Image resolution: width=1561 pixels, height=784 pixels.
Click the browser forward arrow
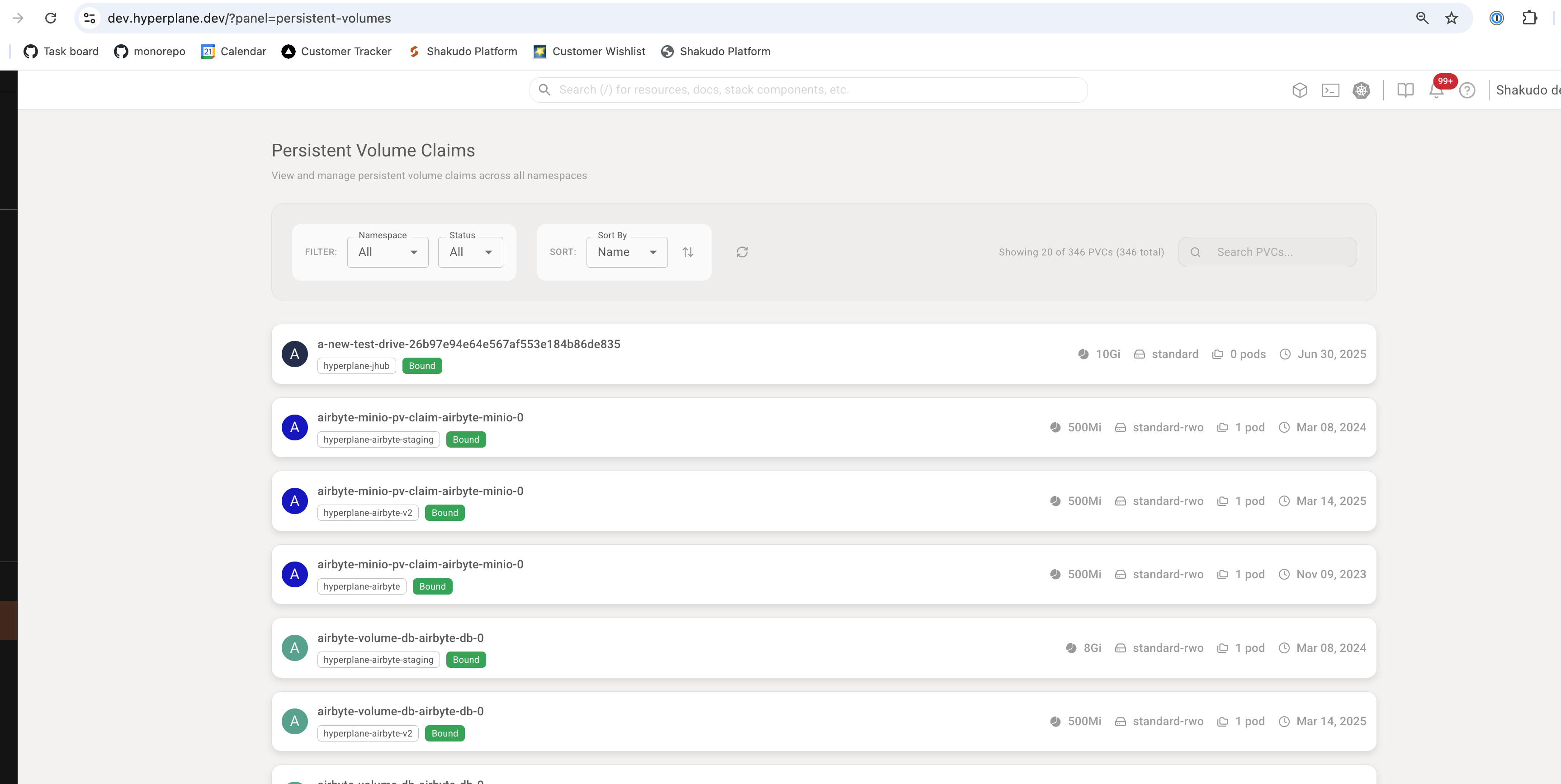[18, 18]
